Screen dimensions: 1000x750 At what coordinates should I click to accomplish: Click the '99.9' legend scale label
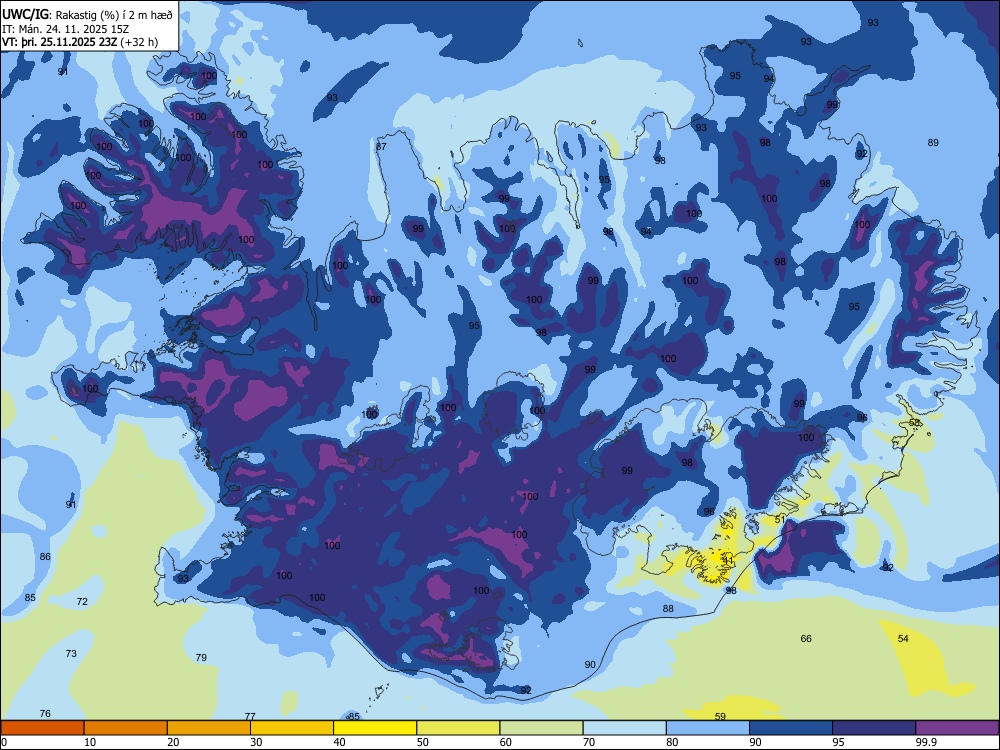click(926, 742)
